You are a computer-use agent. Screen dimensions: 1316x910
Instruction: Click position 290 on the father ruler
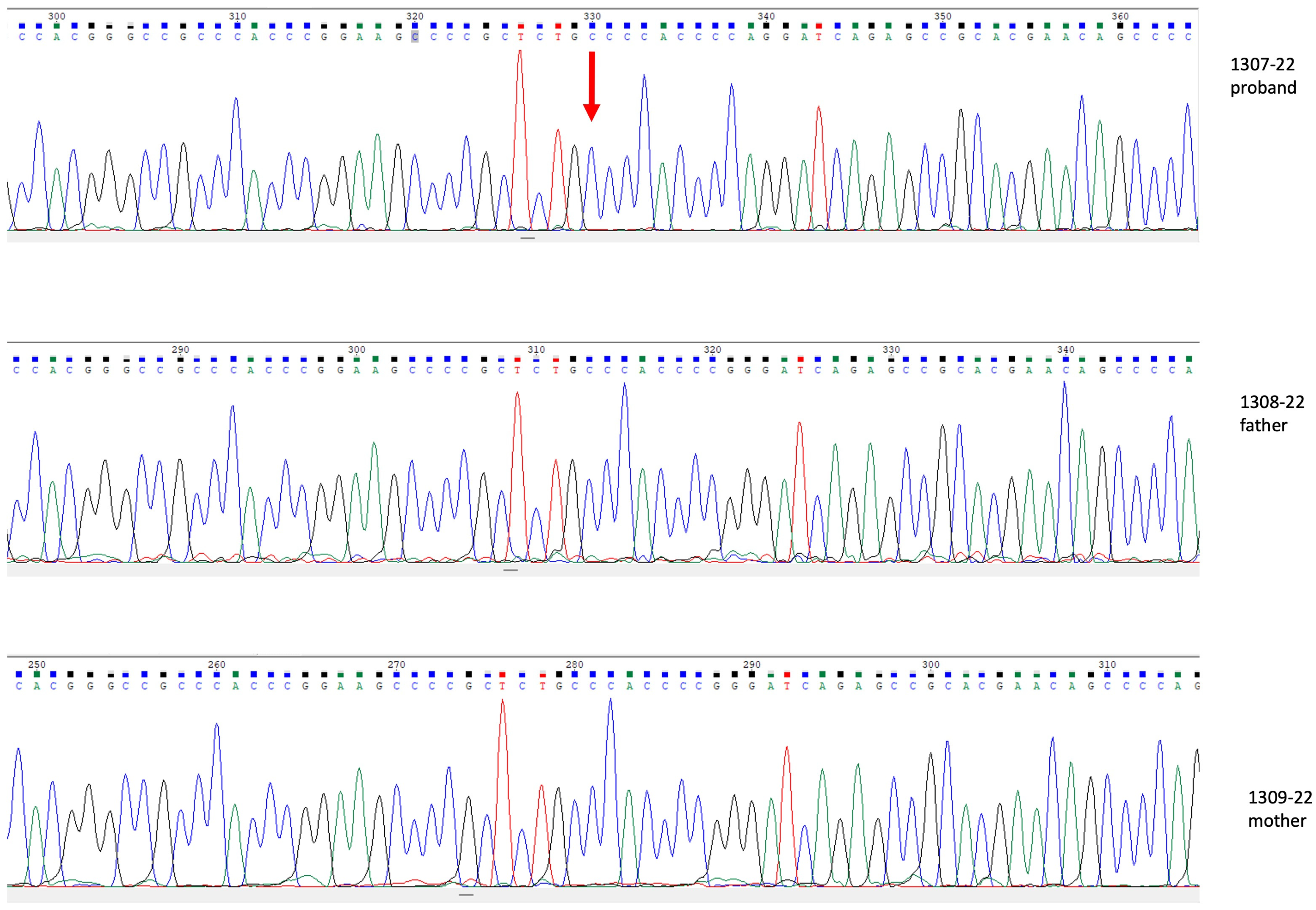pos(180,350)
